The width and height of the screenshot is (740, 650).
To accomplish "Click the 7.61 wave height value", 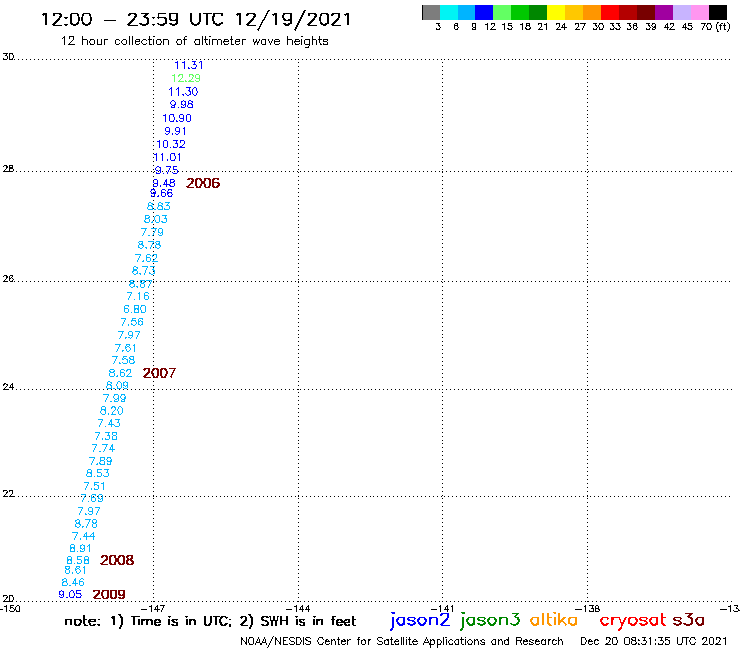I will tap(126, 348).
